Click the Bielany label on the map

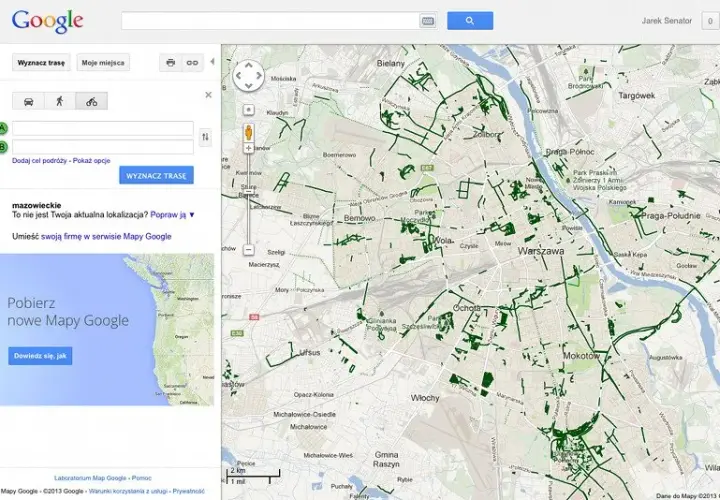tap(390, 63)
